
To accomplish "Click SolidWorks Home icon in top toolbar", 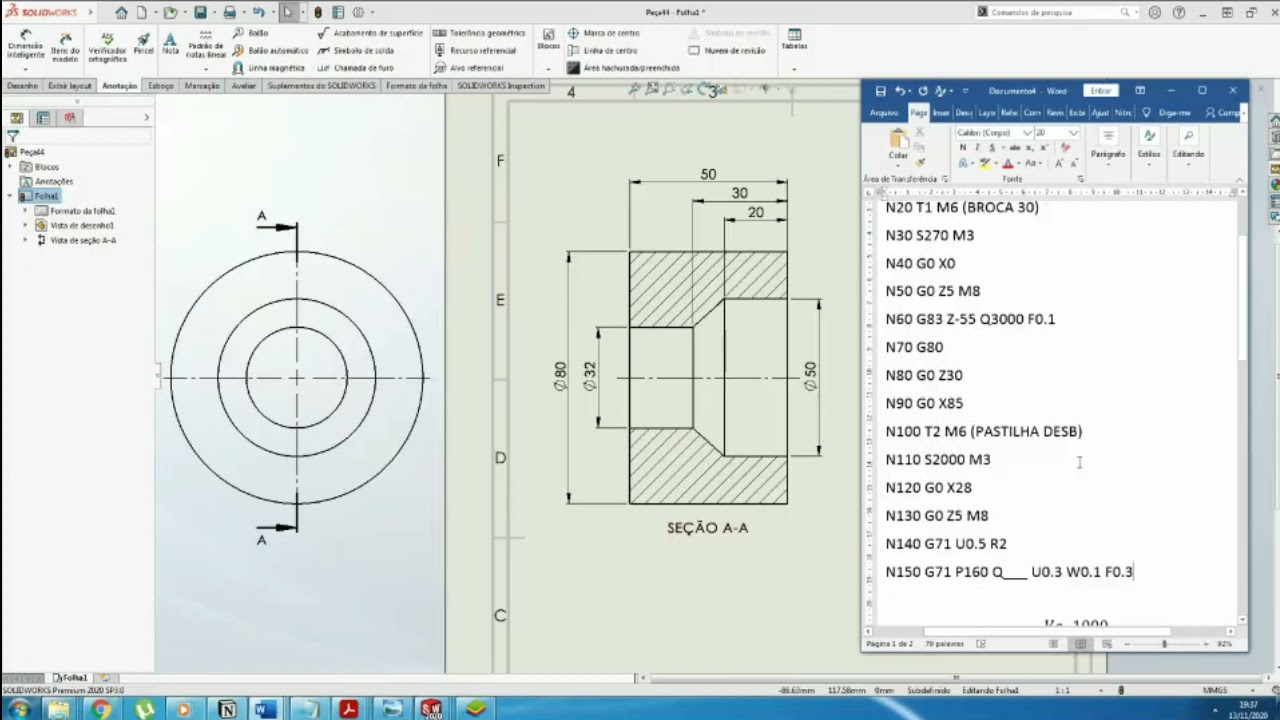I will pos(121,12).
